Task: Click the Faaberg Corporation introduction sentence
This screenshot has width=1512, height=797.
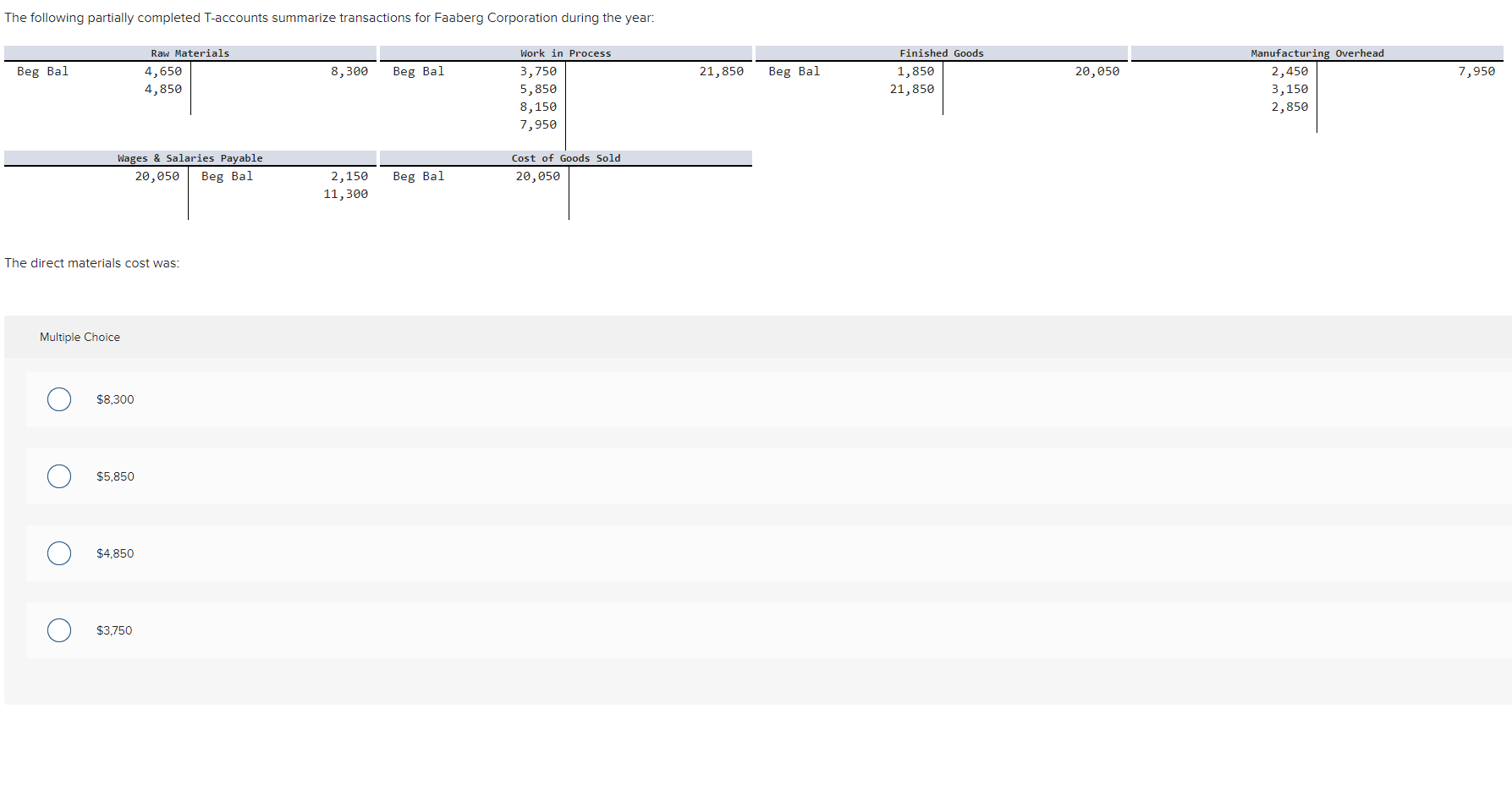Action: [329, 18]
